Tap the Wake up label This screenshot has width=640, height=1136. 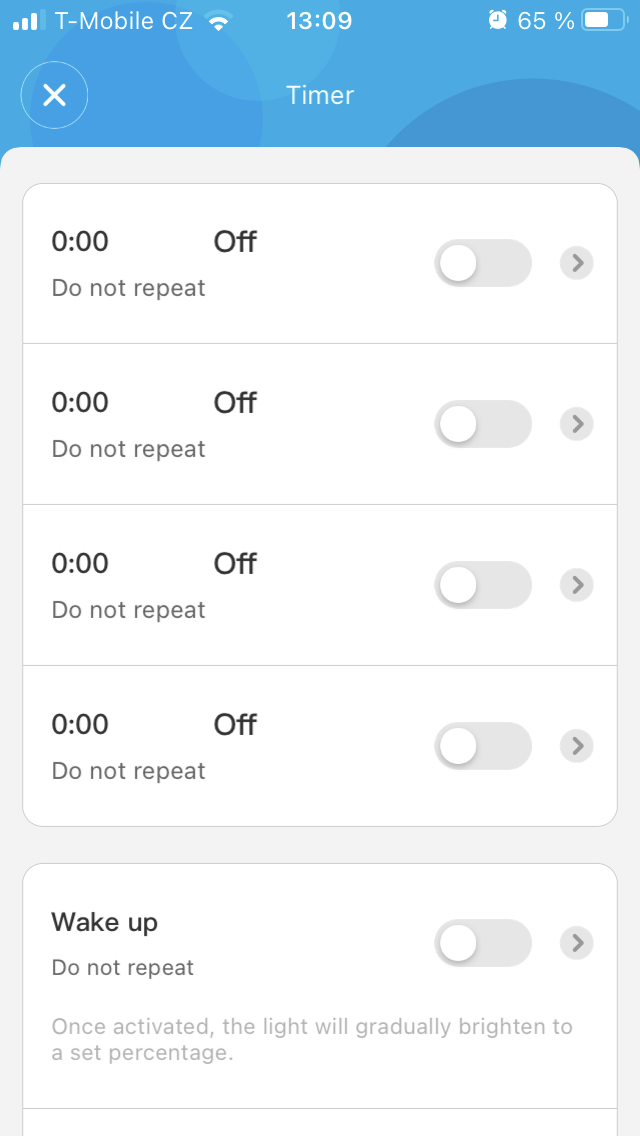[x=104, y=922]
